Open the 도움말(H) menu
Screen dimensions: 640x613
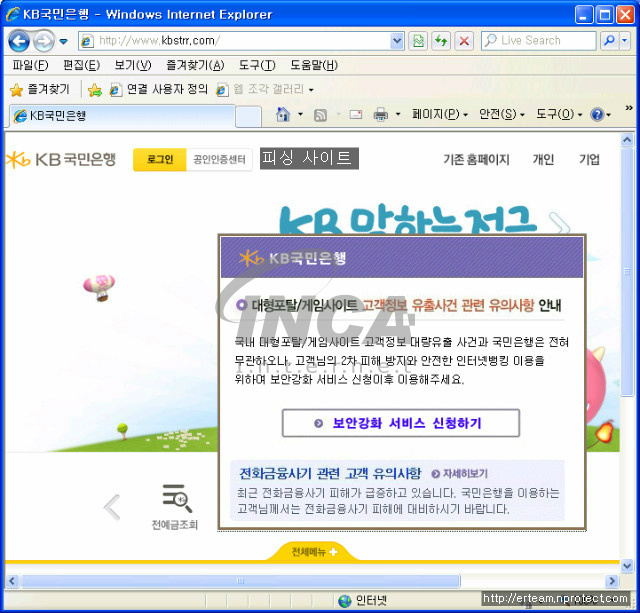(314, 65)
